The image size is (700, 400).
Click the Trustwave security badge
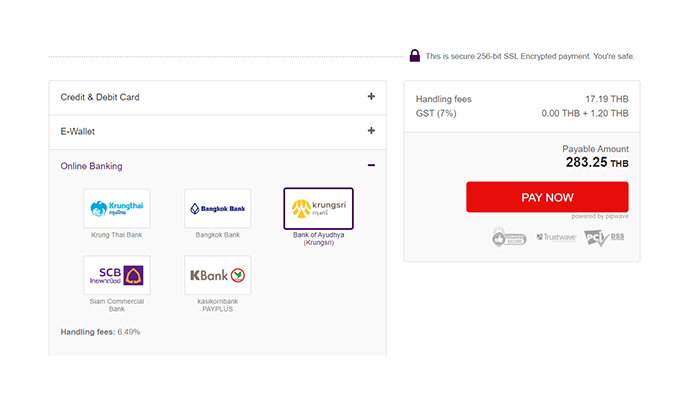click(556, 238)
